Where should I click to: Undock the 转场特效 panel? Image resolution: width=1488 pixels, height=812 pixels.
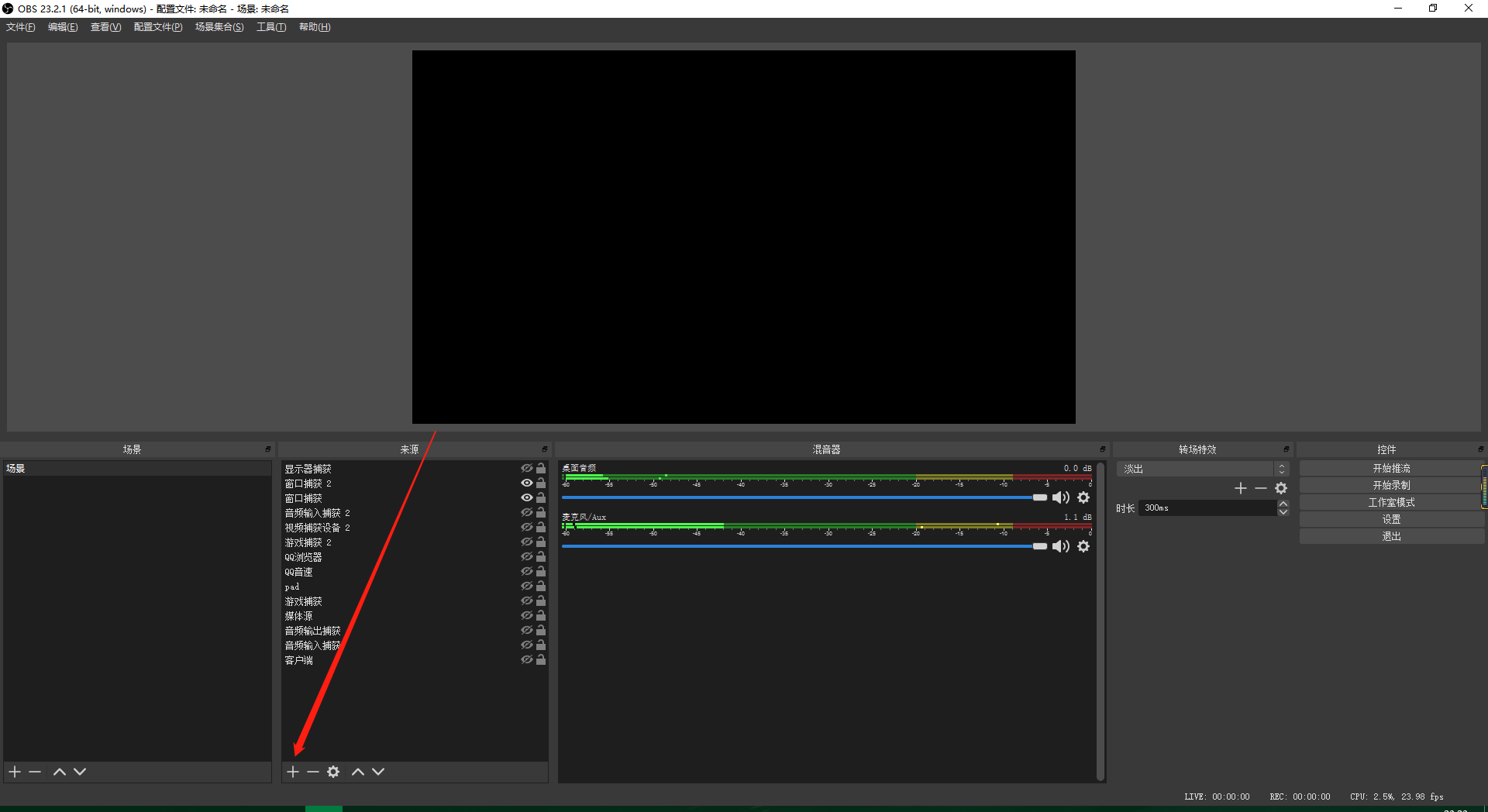coord(1286,449)
